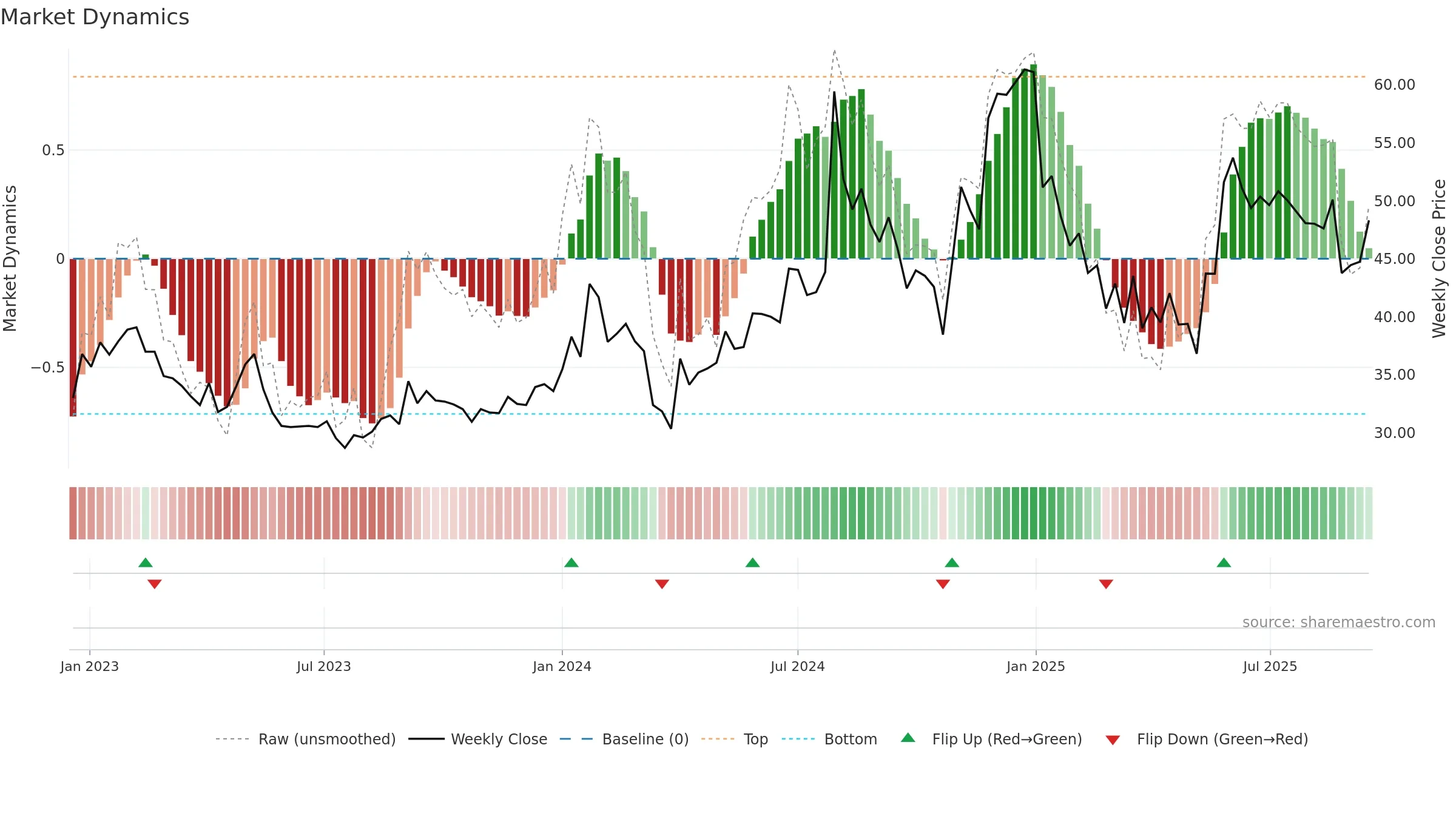Click the −0.5 tick on the left axis
The height and width of the screenshot is (819, 1456).
48,367
